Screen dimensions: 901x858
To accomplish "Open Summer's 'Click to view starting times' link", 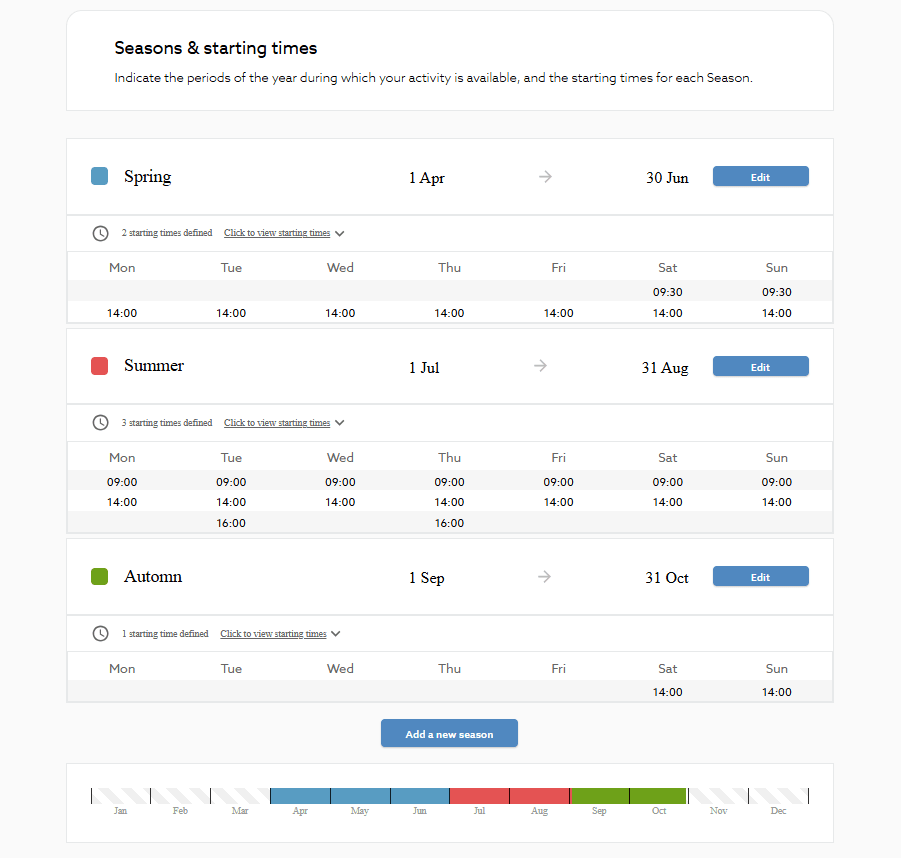I will (x=277, y=422).
